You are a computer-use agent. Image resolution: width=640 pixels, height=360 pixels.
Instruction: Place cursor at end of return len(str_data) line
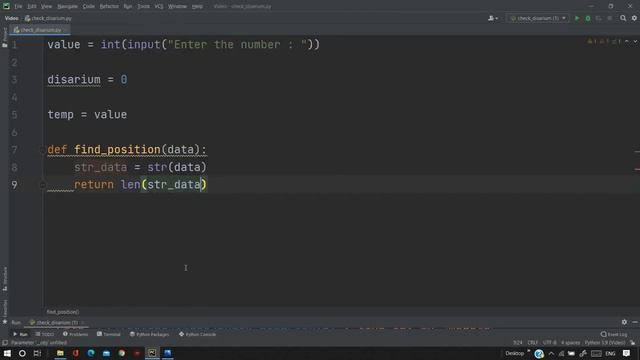(208, 184)
